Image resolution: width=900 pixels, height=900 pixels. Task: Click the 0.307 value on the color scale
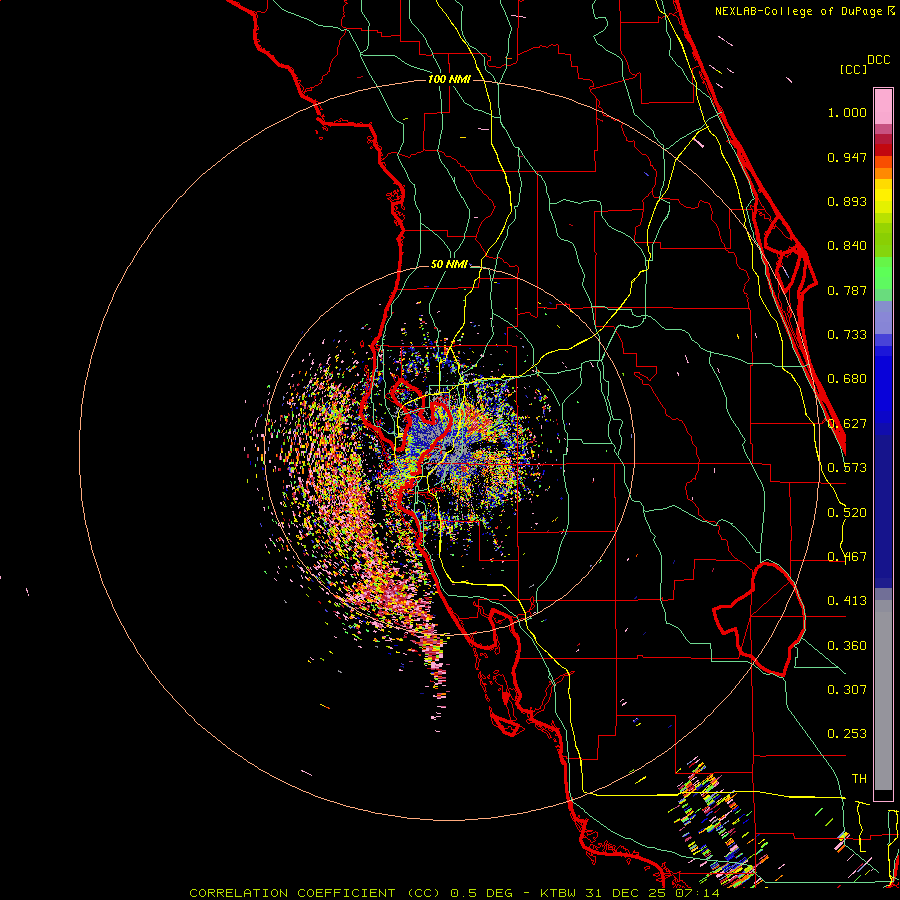pyautogui.click(x=847, y=690)
